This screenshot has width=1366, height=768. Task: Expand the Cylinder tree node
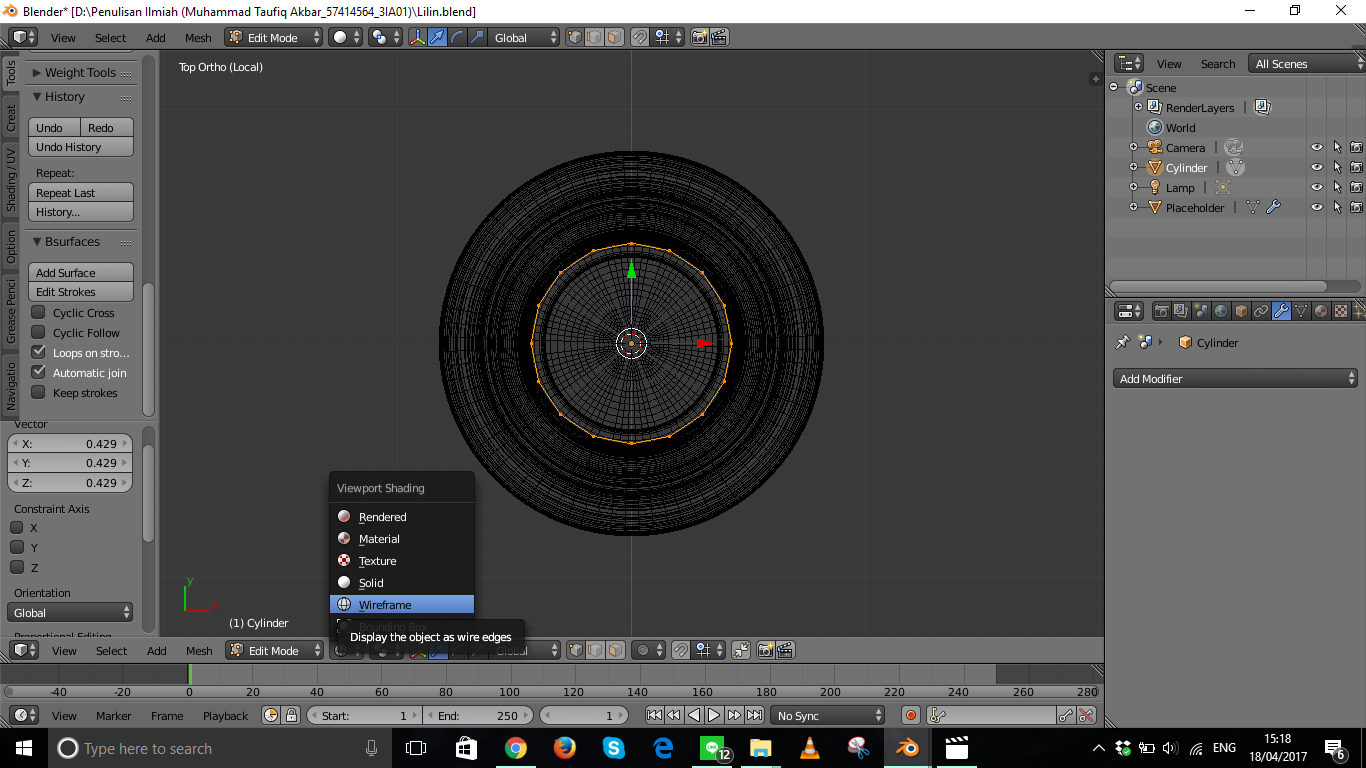[x=1133, y=167]
